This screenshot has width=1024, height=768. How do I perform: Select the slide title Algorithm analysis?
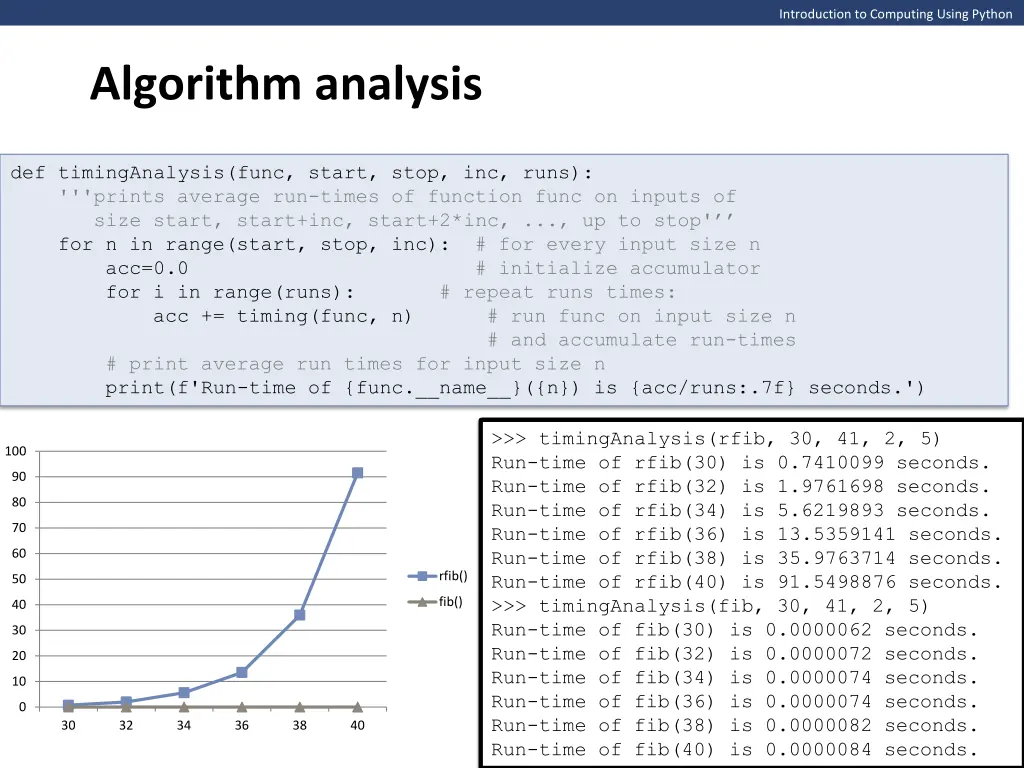(x=286, y=85)
